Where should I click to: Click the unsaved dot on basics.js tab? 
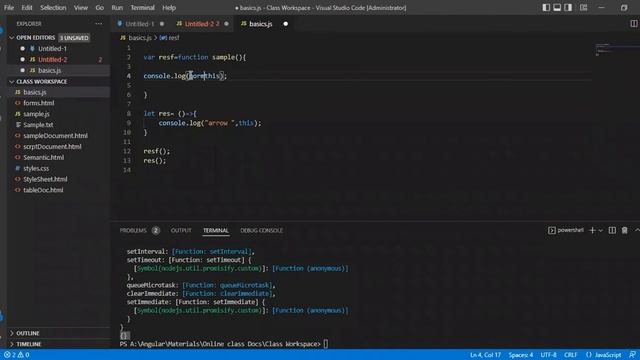286,24
